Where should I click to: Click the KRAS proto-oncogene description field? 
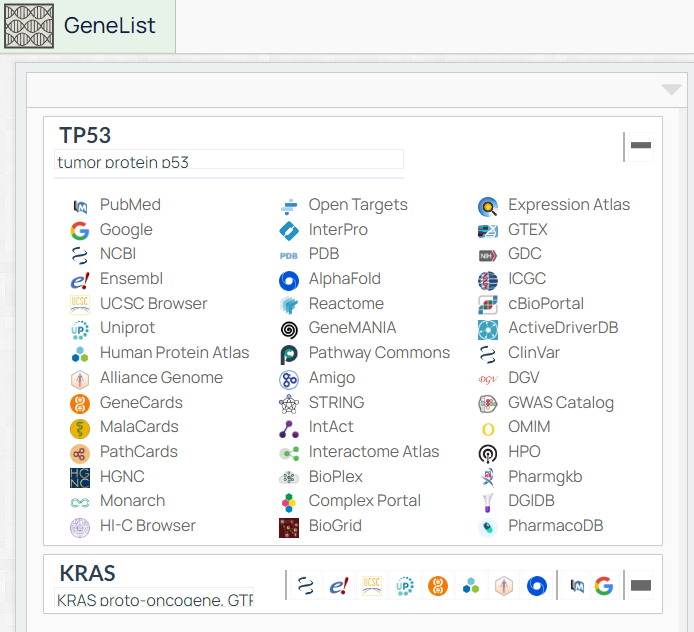[154, 597]
